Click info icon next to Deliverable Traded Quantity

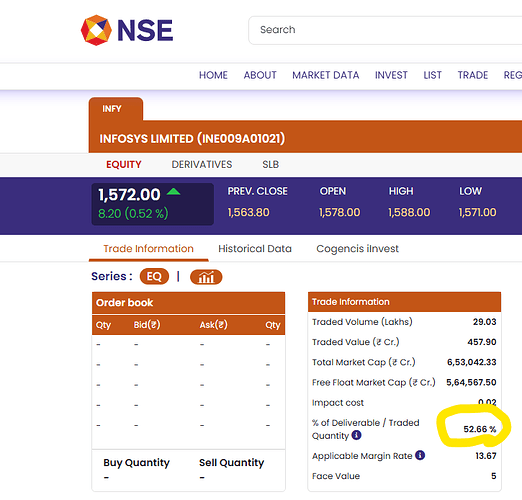pos(356,435)
